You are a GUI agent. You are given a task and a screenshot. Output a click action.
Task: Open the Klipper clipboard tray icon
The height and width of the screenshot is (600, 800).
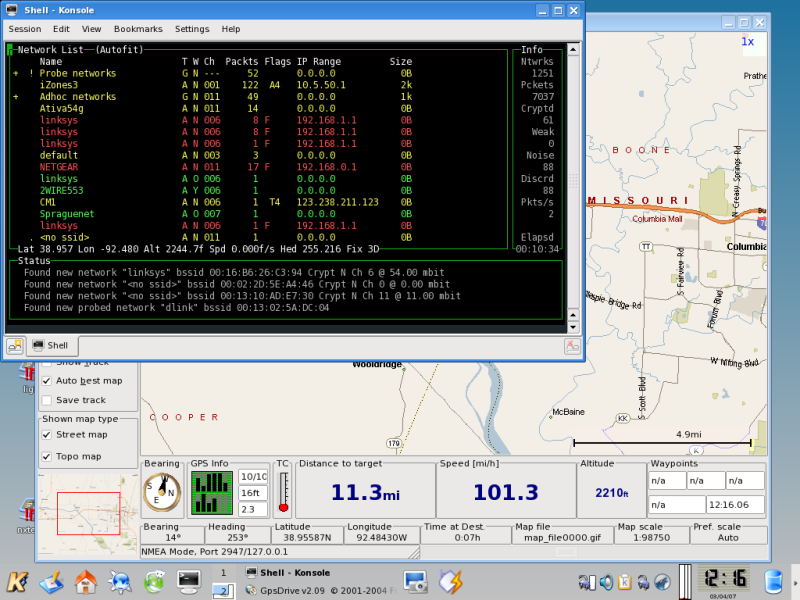(x=624, y=582)
